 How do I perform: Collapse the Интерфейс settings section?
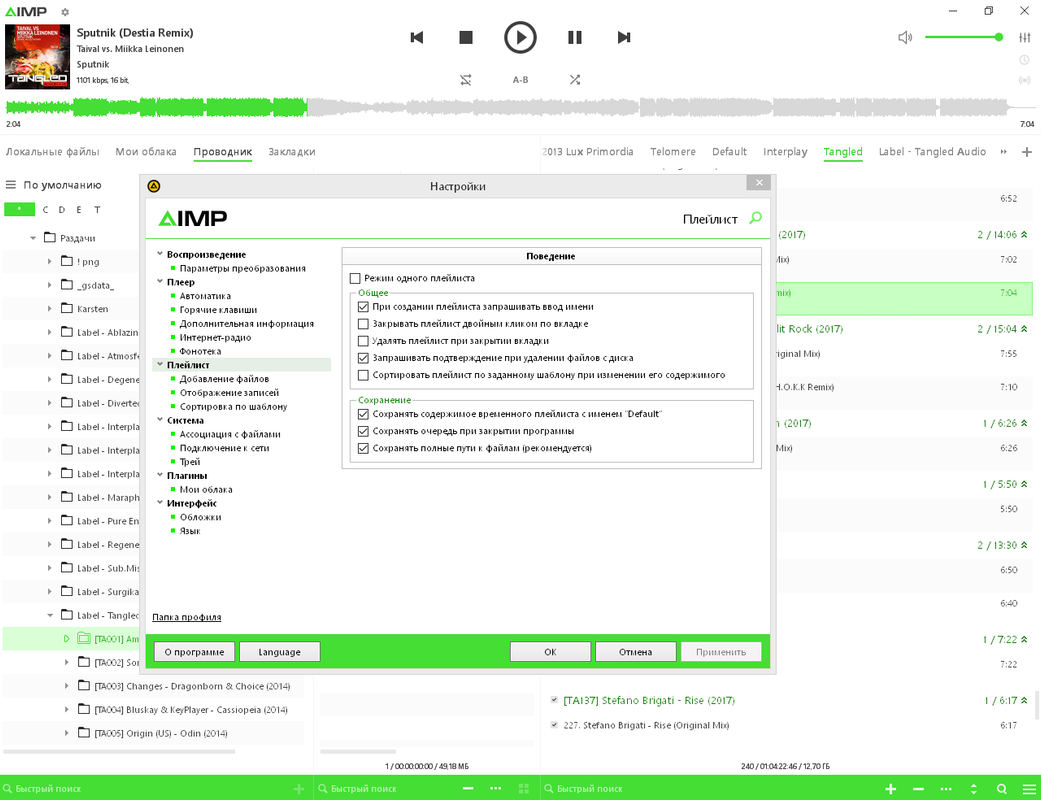160,503
